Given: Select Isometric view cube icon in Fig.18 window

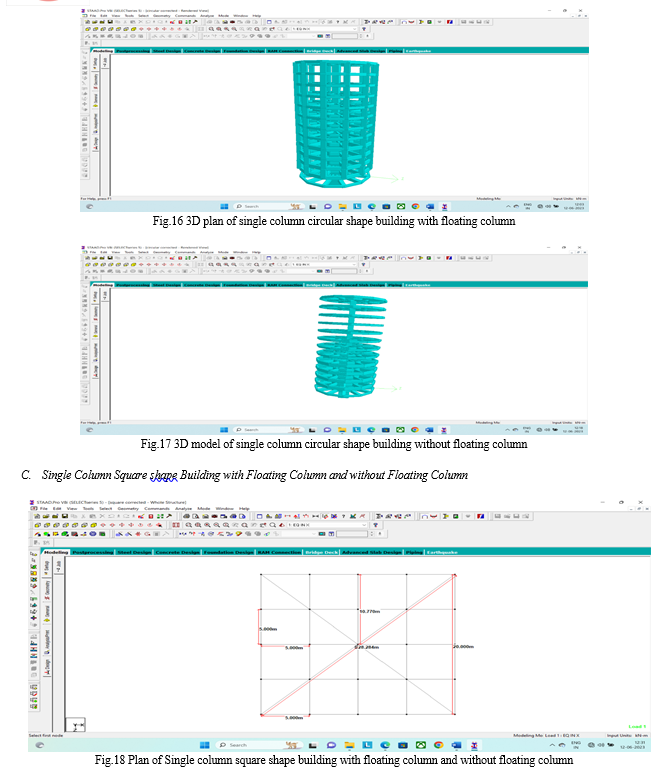Looking at the screenshot, I should coord(93,525).
